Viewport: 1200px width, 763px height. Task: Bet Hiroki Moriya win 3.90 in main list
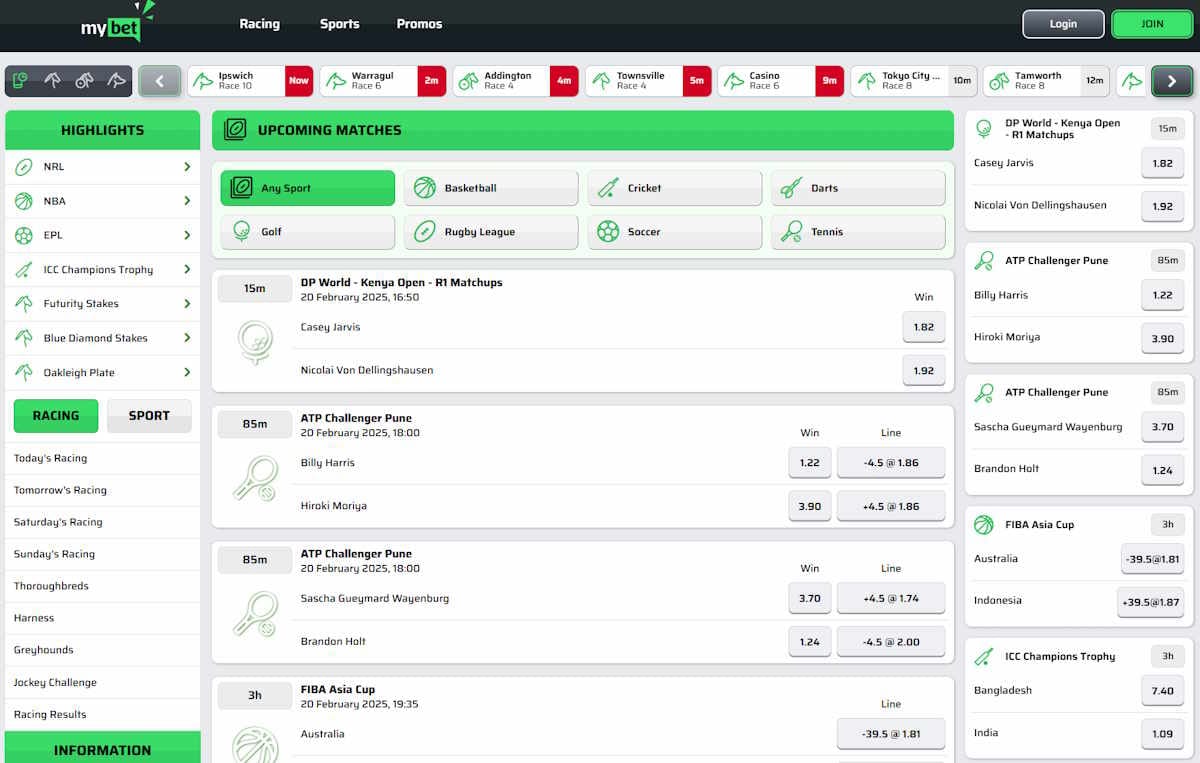(810, 506)
